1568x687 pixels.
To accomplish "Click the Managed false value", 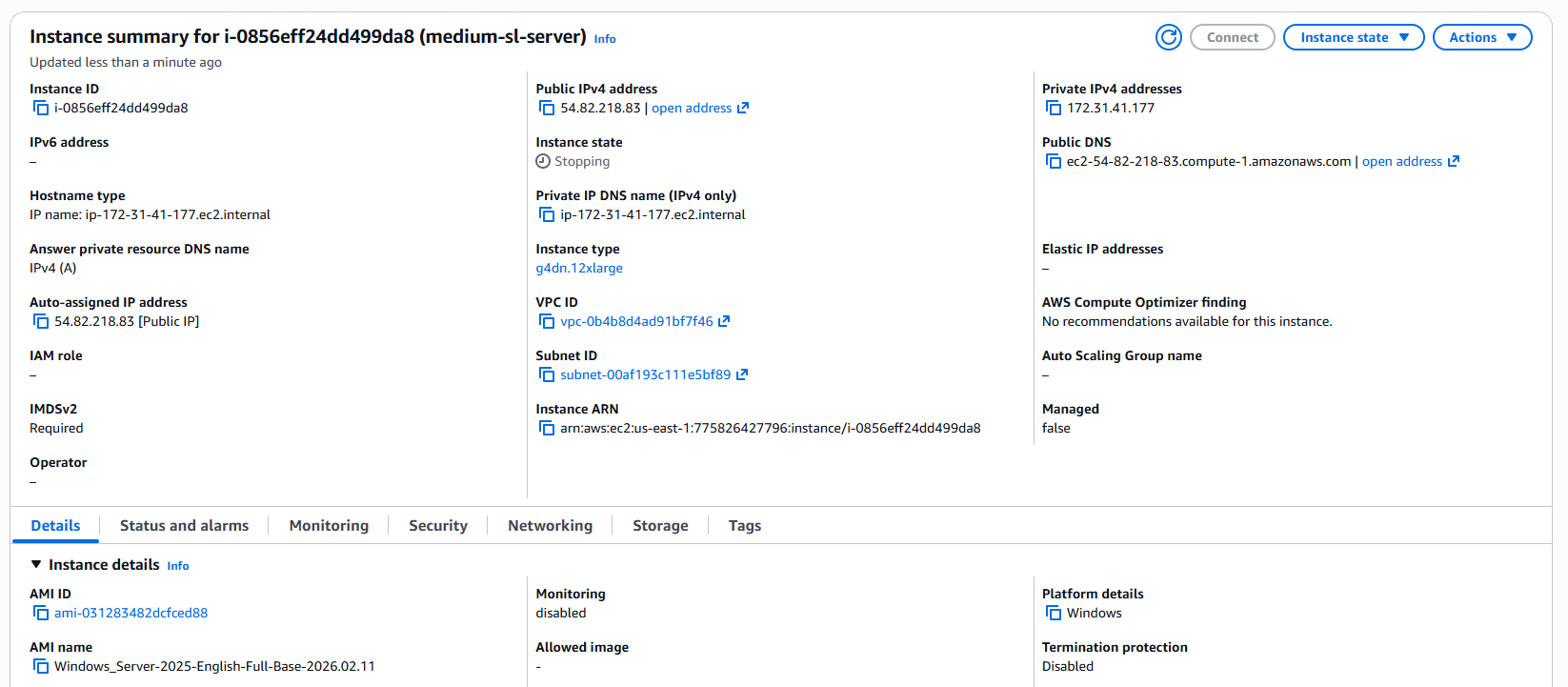I will (1056, 428).
